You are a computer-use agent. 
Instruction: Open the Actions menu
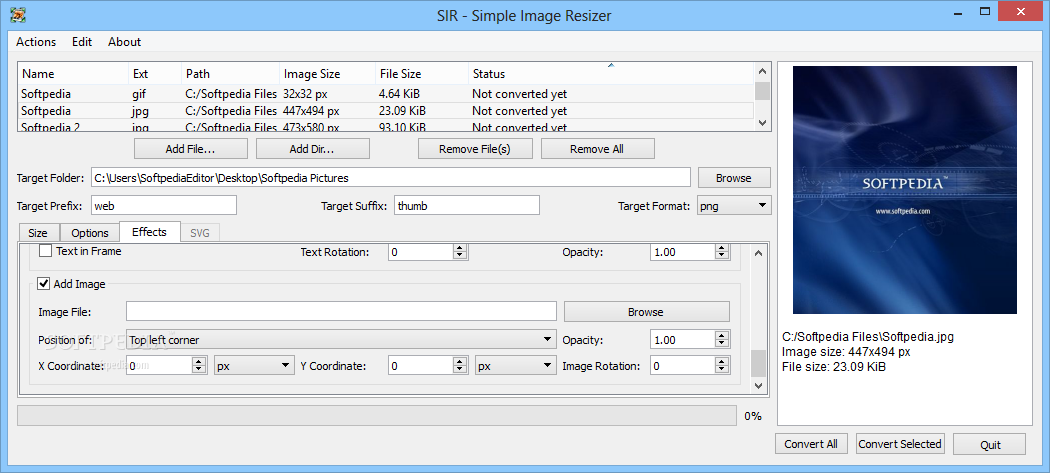36,42
